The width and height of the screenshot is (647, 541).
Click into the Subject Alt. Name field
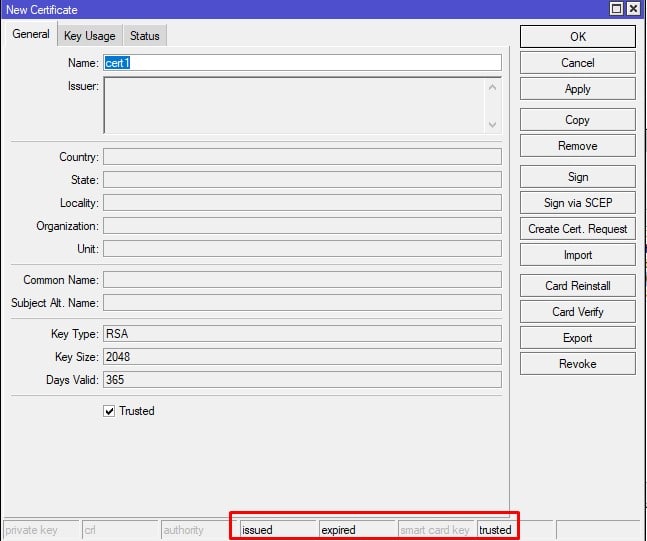pyautogui.click(x=302, y=302)
